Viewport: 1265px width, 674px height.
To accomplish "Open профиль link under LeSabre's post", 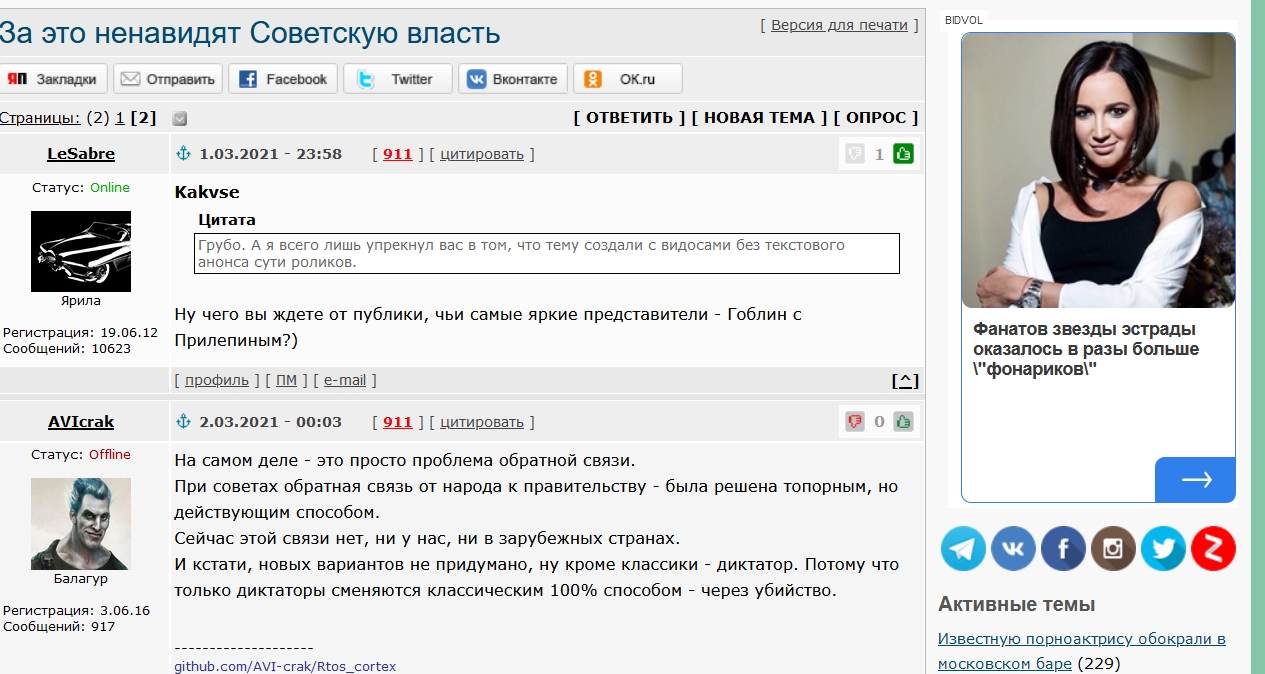I will coord(217,380).
